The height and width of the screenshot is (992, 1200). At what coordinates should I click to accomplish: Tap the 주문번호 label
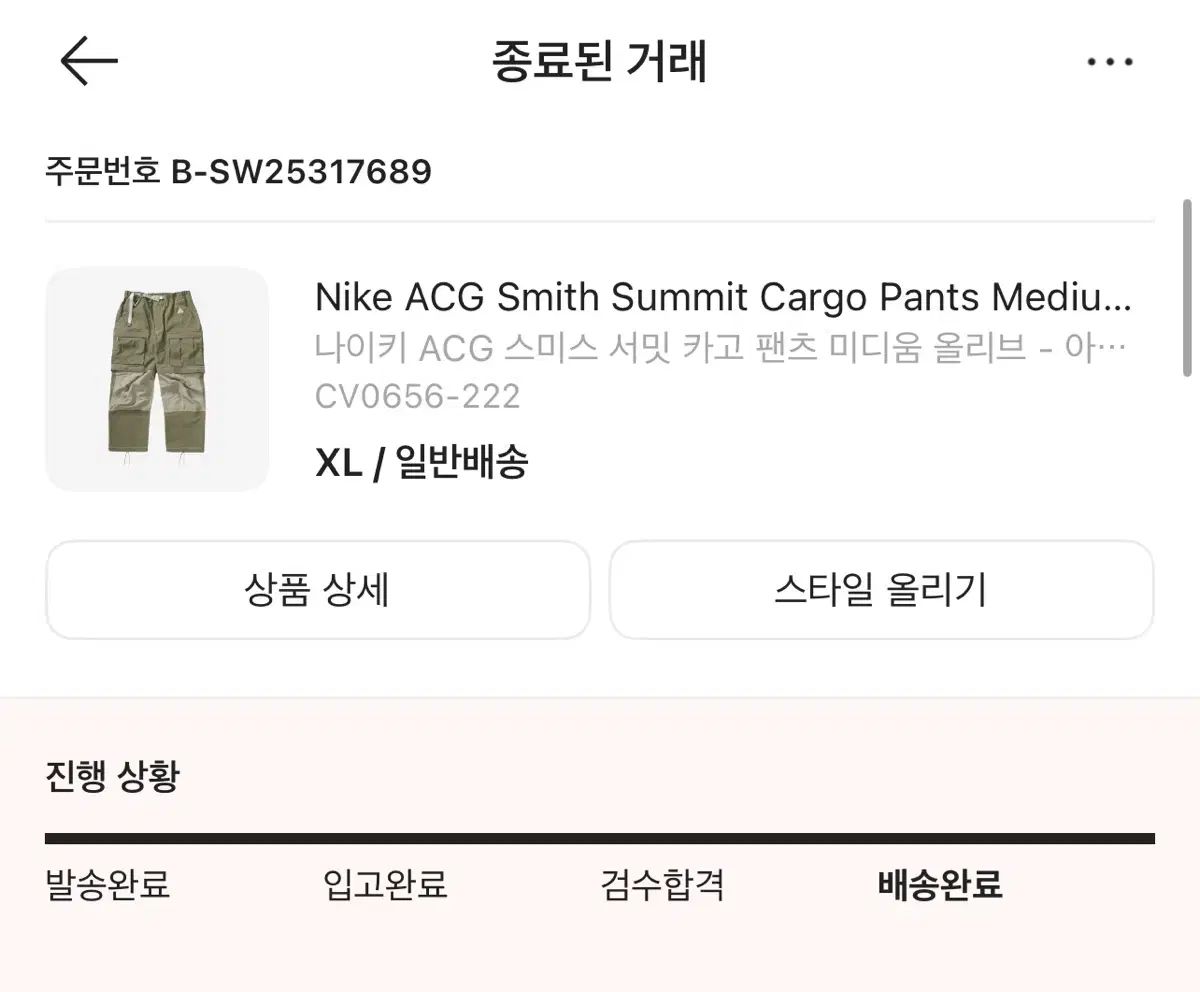pyautogui.click(x=102, y=172)
